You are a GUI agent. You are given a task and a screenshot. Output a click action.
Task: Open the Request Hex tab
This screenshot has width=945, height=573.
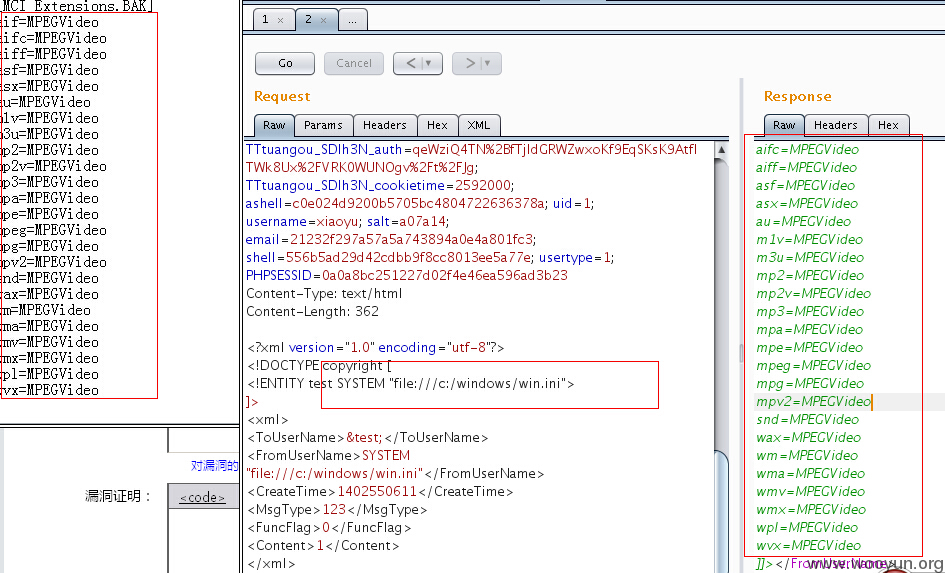[437, 125]
